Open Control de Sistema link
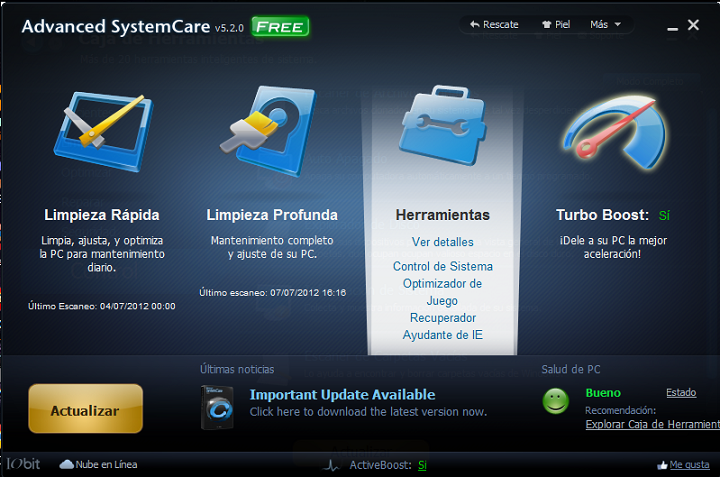 [442, 267]
